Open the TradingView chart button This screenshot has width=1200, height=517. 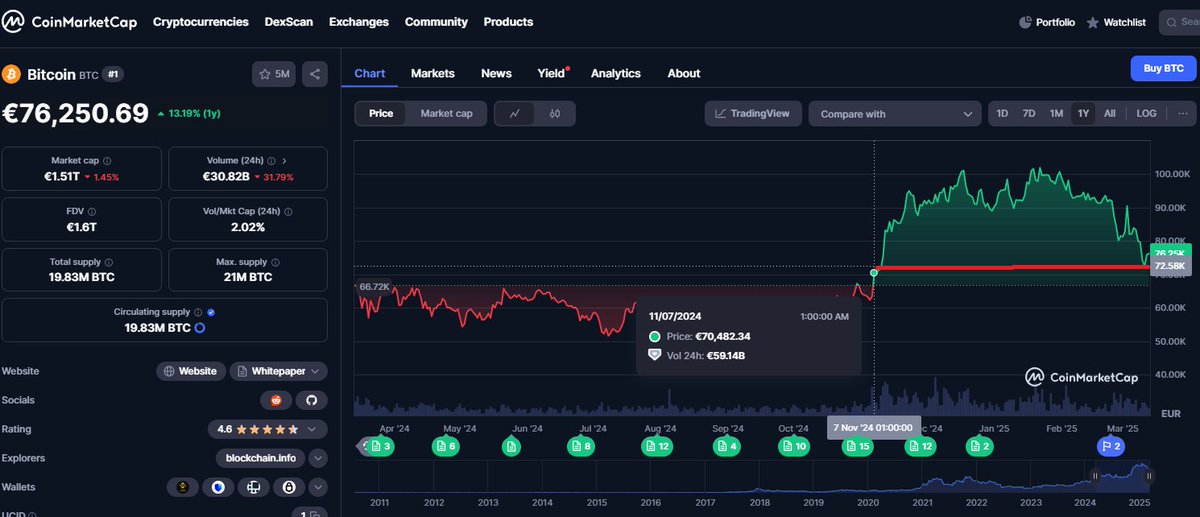pyautogui.click(x=753, y=114)
